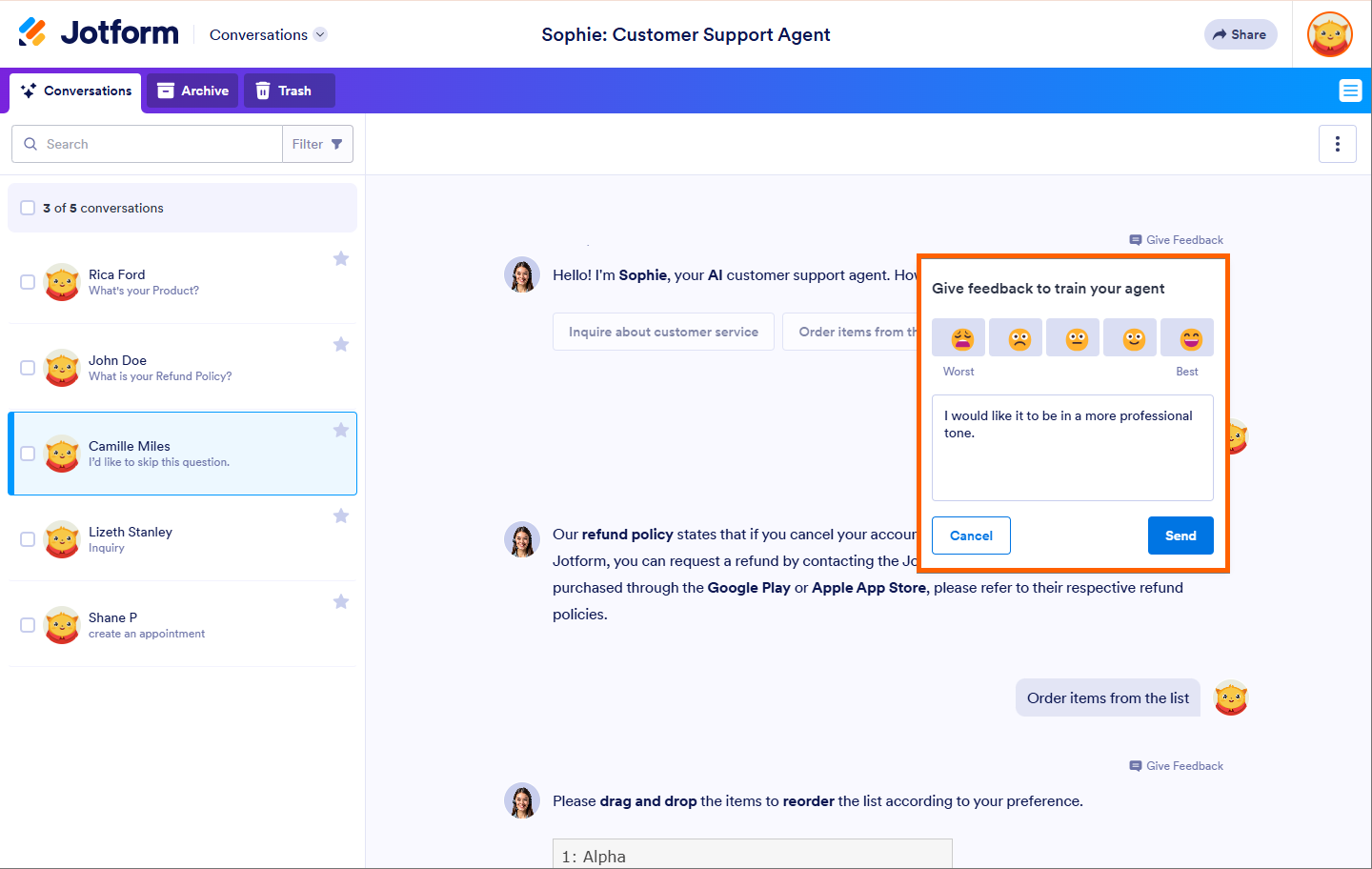Open the list panel icon in the purple bar
The height and width of the screenshot is (869, 1372).
pos(1350,91)
